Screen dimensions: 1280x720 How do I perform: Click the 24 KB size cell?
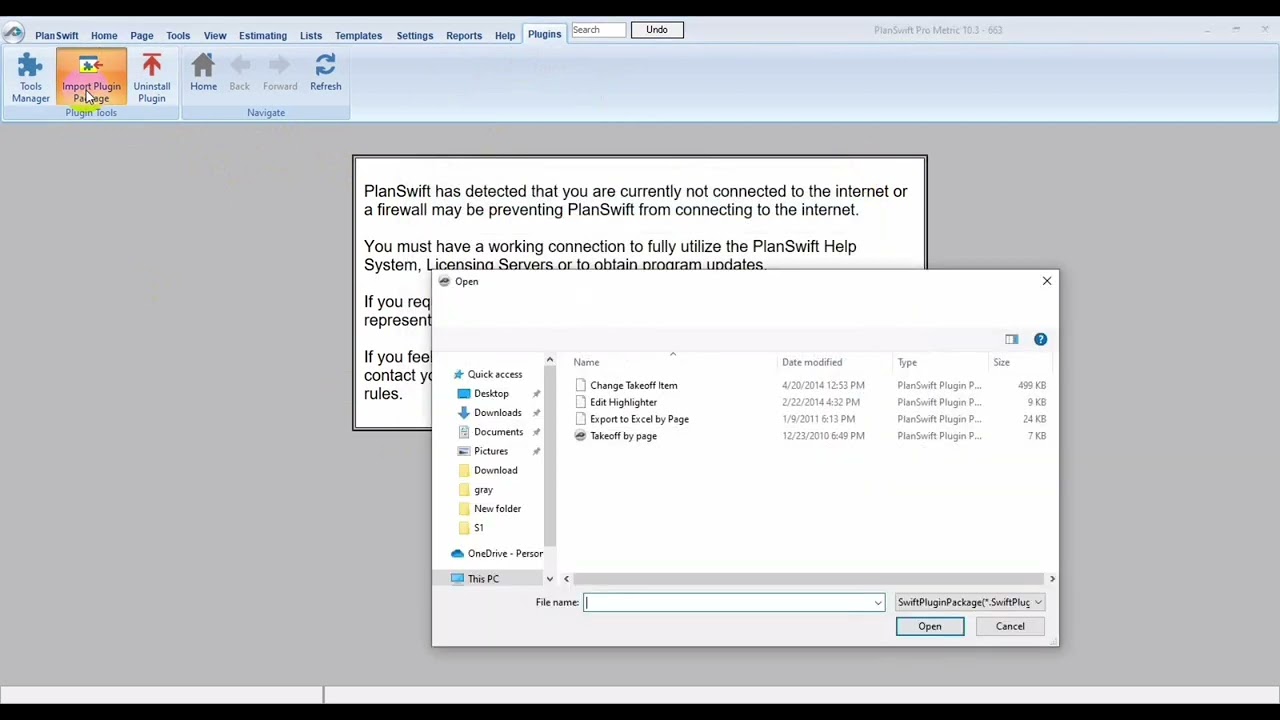coord(1034,419)
